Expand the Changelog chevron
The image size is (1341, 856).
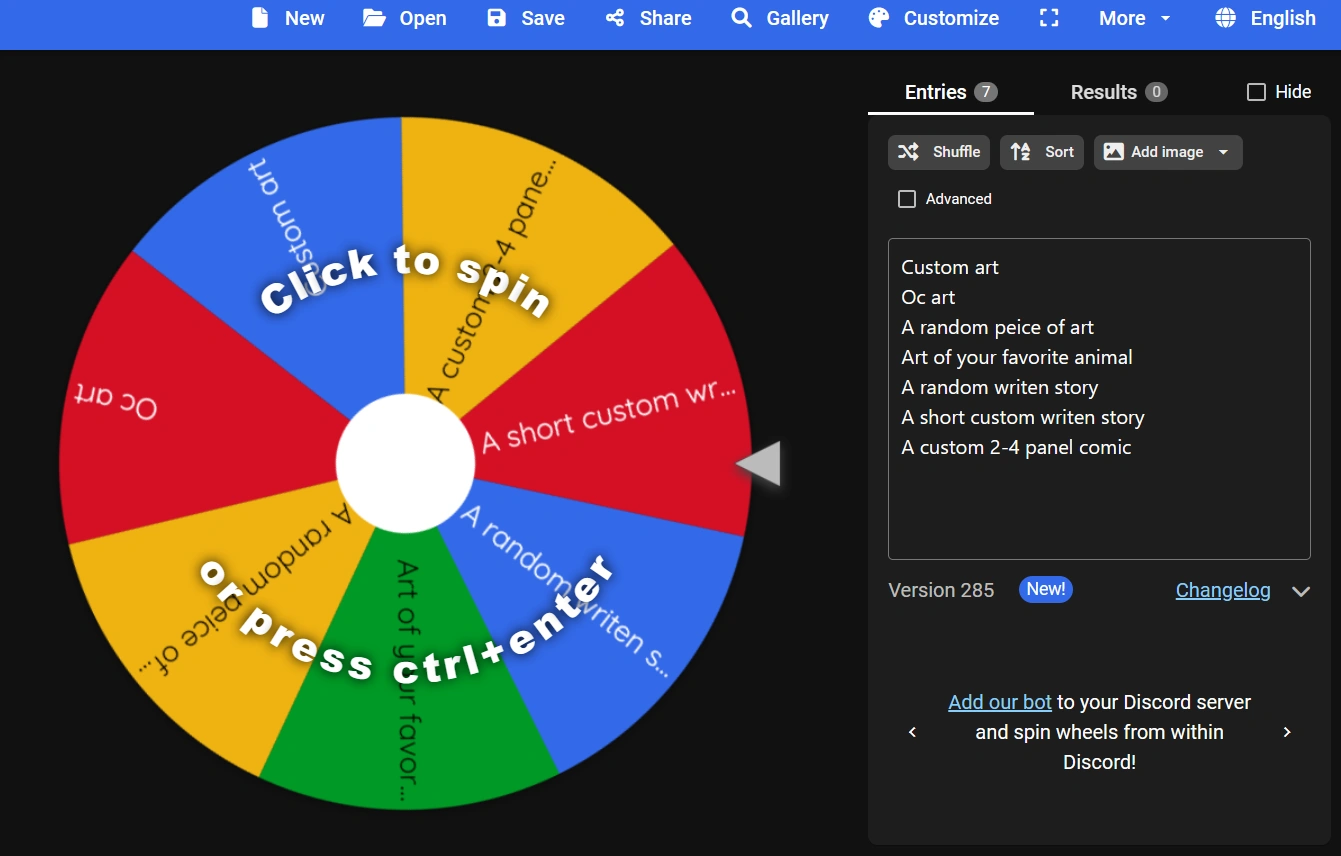pos(1301,591)
